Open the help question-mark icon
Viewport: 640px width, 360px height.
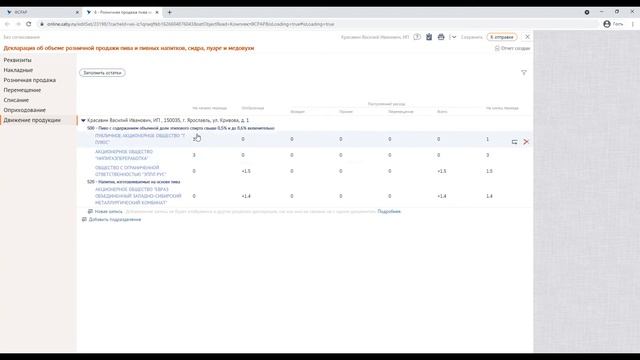coord(417,37)
